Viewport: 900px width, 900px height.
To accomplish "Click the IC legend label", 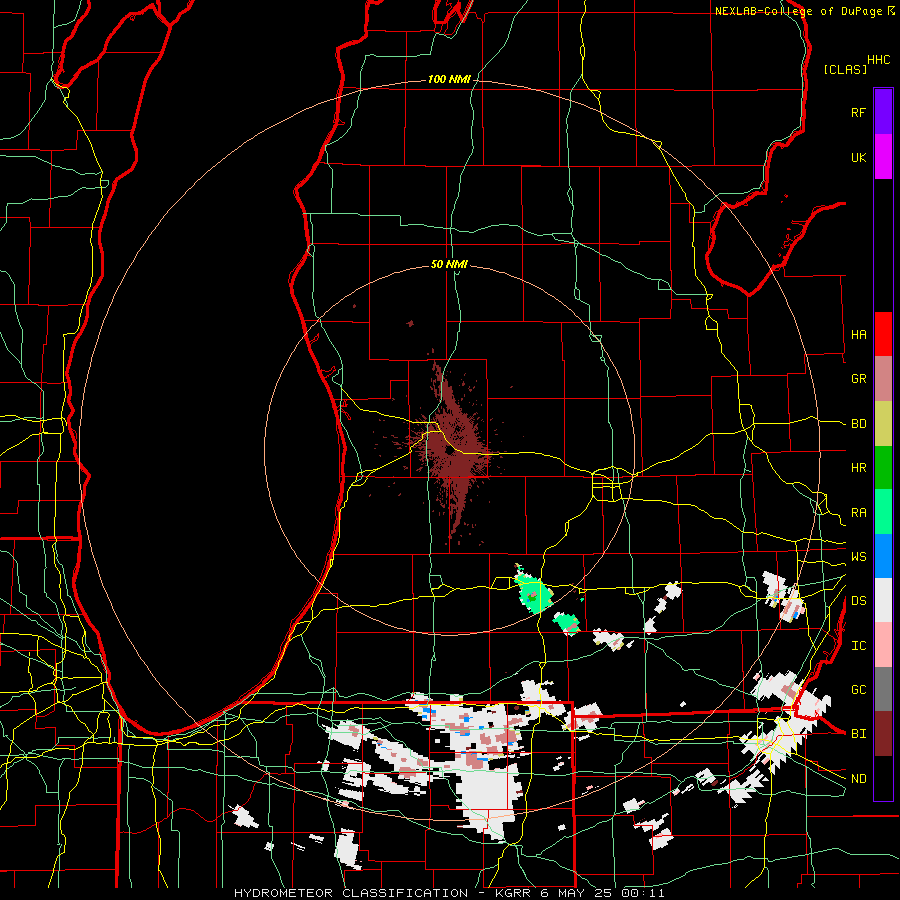I will [858, 646].
